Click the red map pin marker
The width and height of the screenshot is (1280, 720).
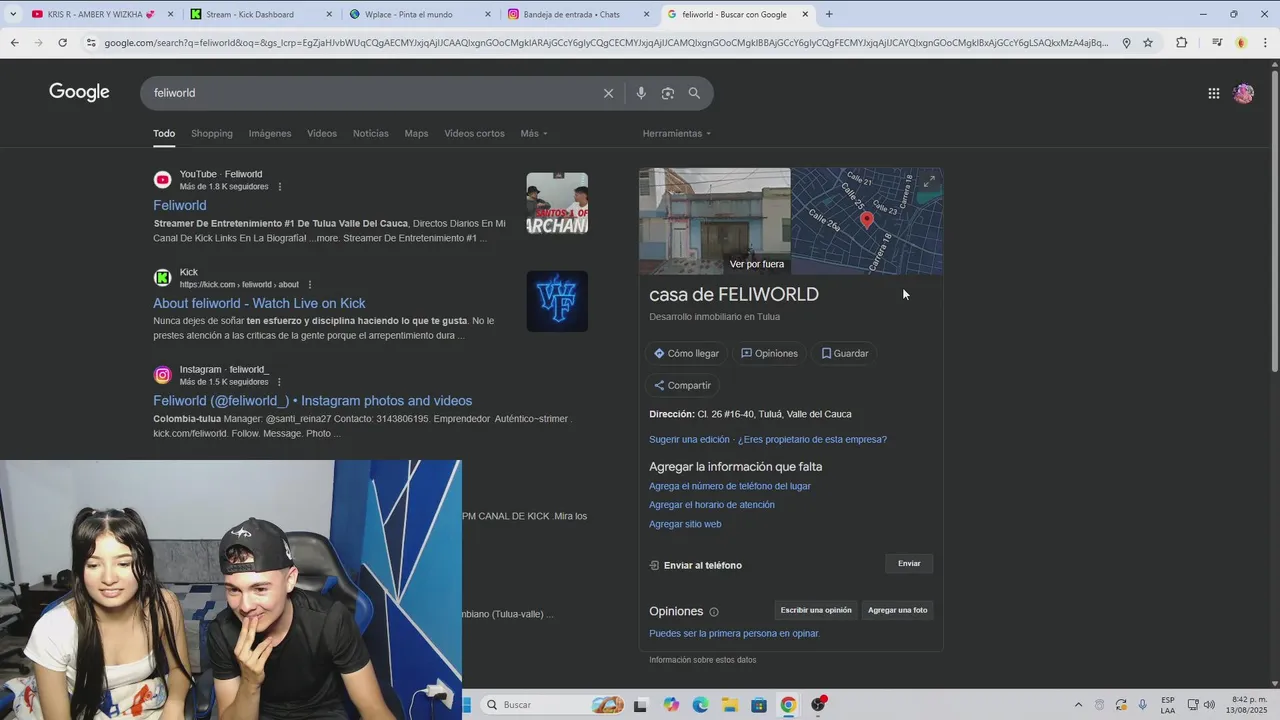click(x=866, y=219)
